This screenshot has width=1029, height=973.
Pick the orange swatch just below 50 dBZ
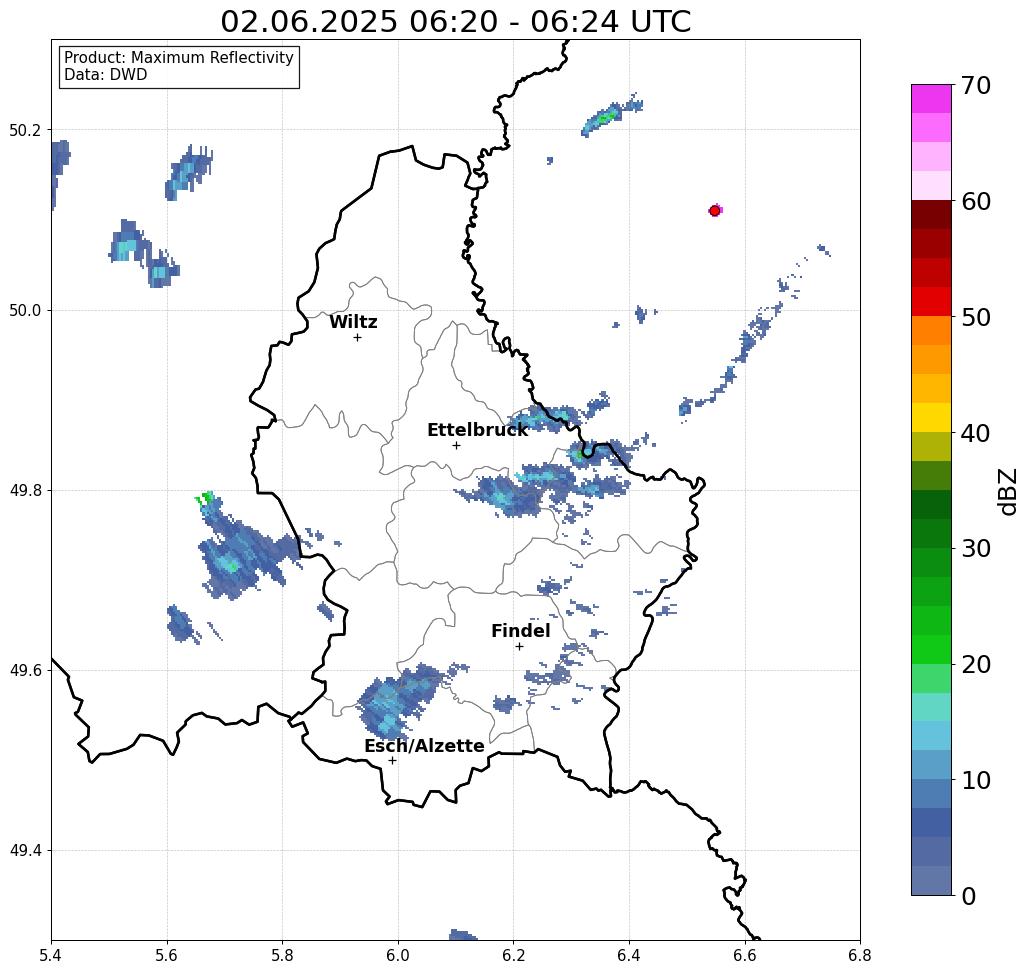(x=931, y=331)
